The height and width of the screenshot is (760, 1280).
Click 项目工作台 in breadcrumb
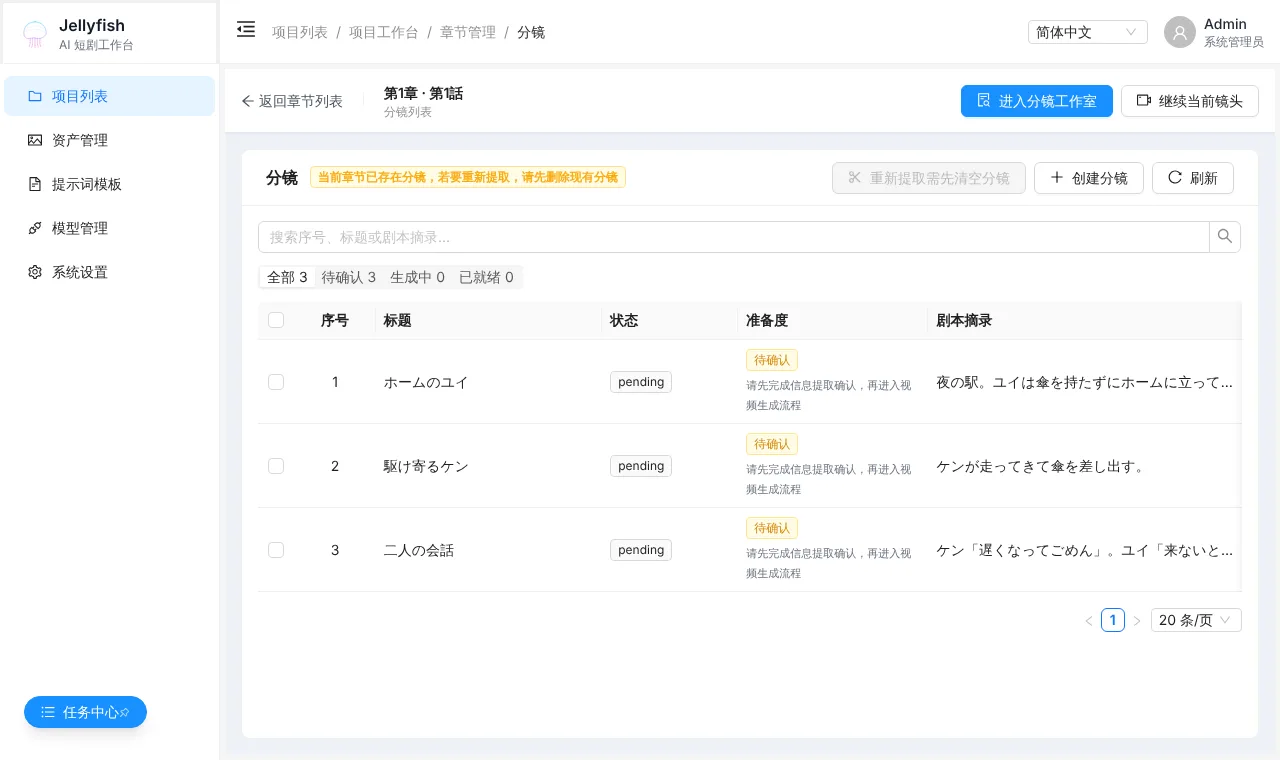pyautogui.click(x=384, y=32)
